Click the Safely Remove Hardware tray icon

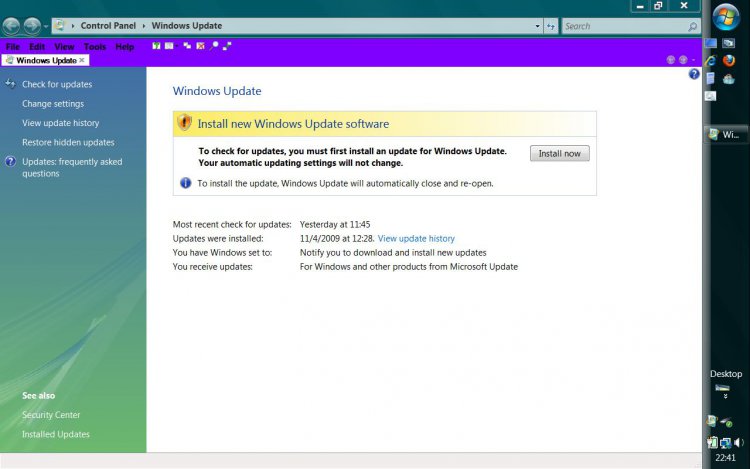tap(727, 422)
